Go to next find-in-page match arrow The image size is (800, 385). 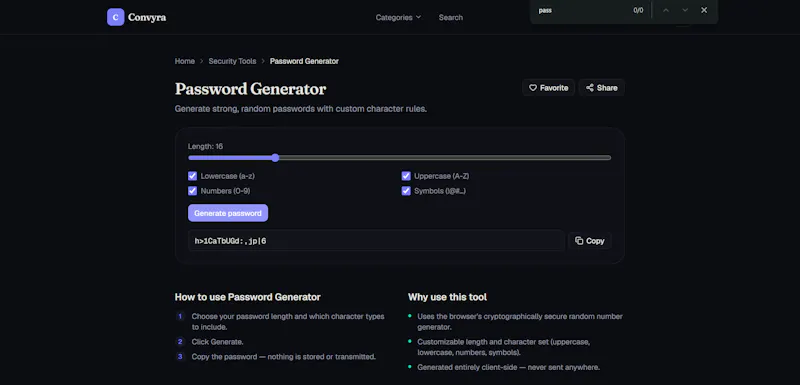tap(685, 10)
